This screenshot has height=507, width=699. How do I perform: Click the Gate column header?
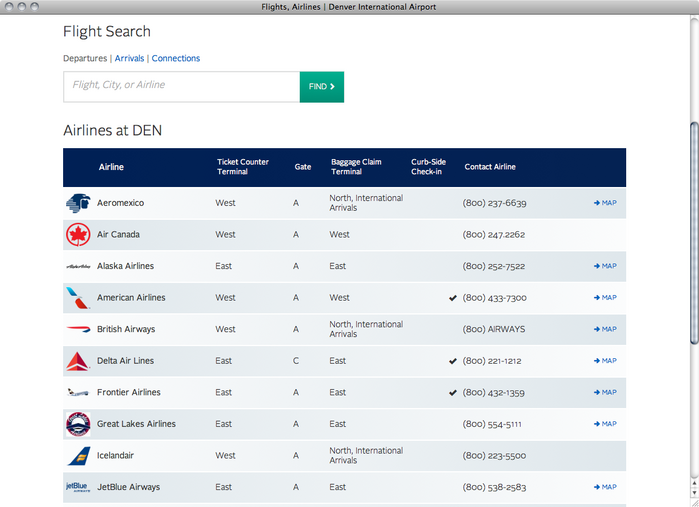coord(303,167)
